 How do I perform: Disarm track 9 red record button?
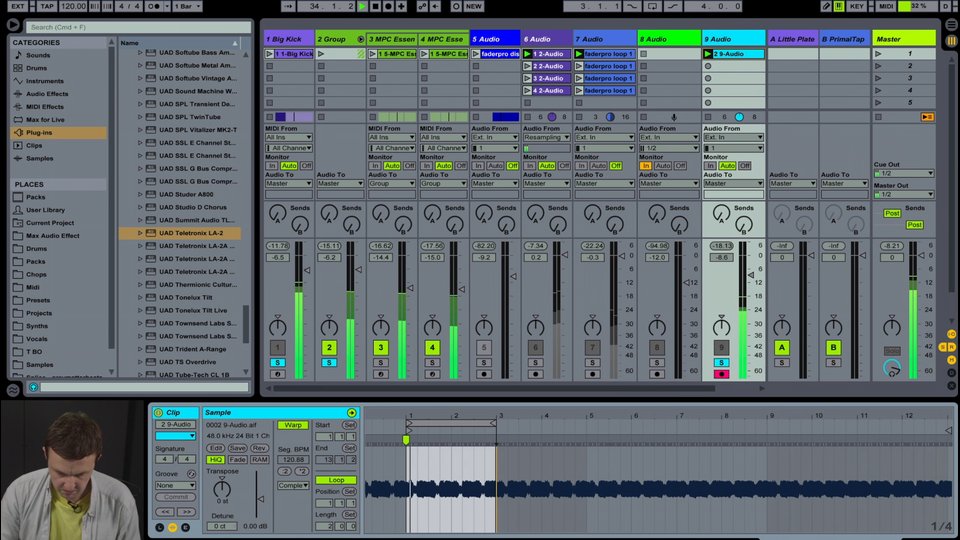(x=721, y=373)
